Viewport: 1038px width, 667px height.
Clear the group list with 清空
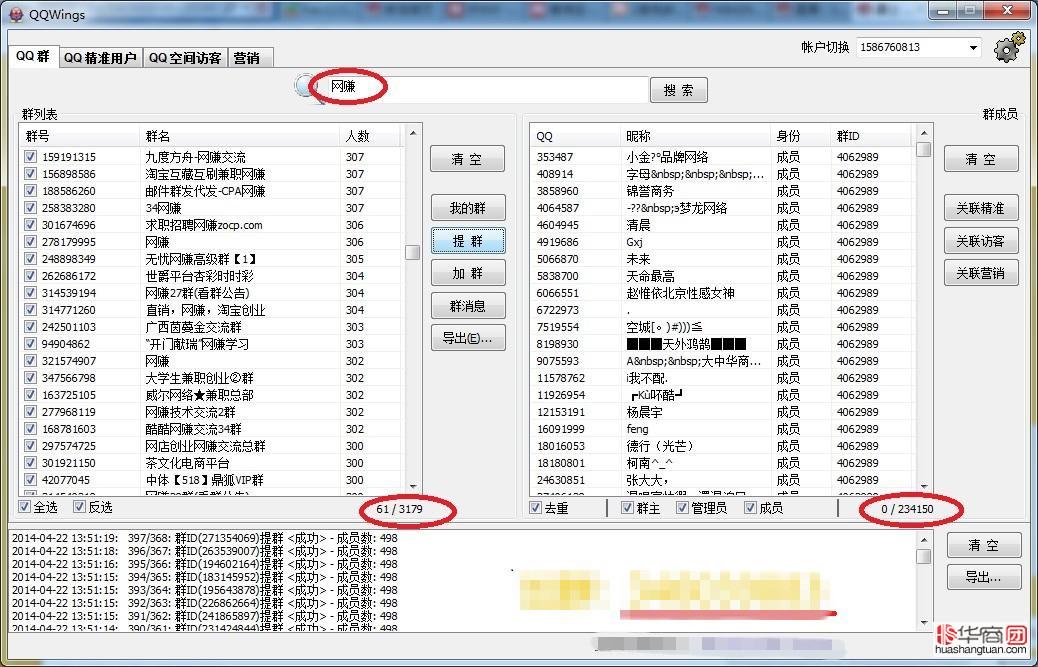click(x=467, y=159)
